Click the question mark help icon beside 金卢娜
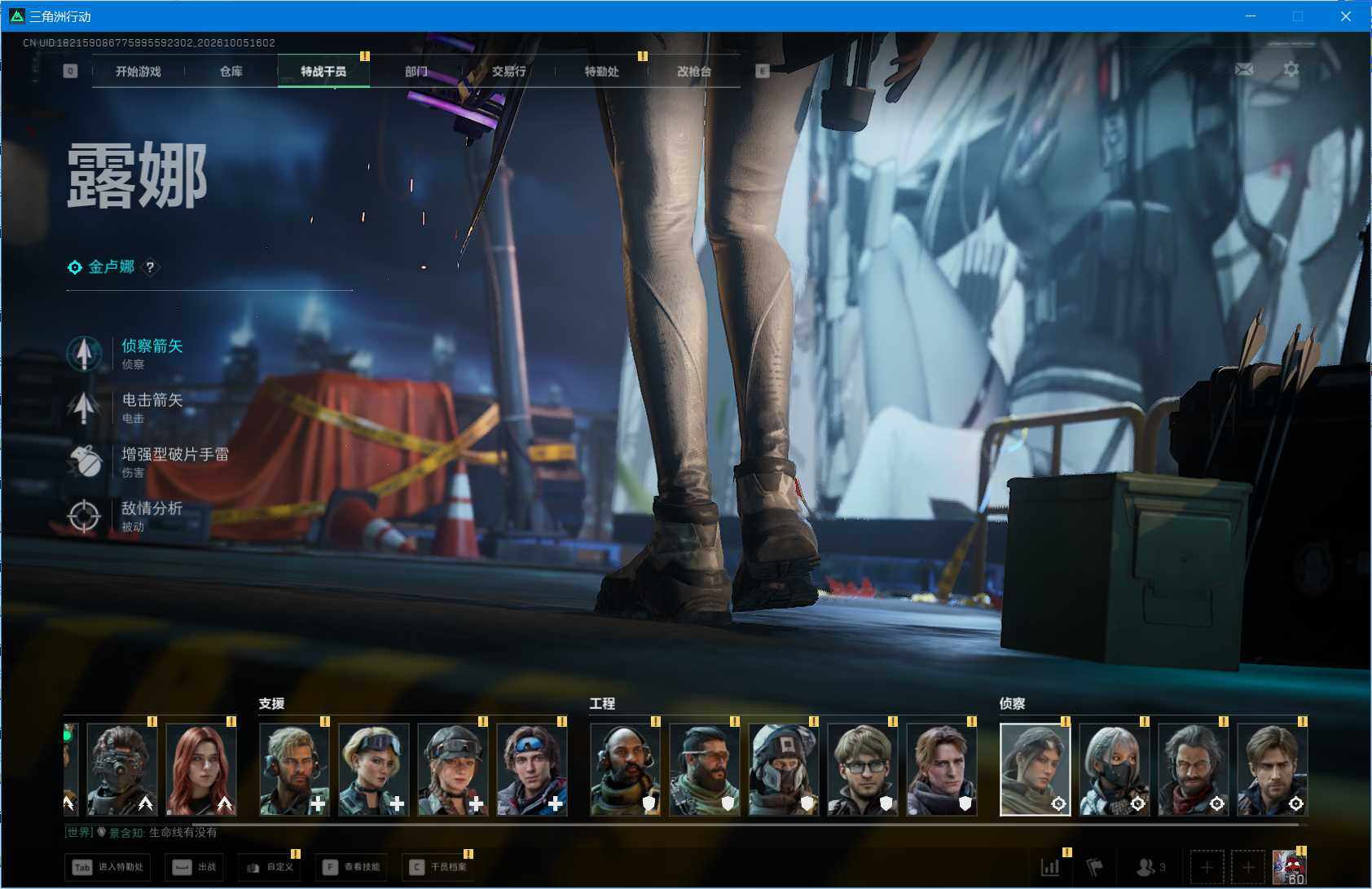 [150, 267]
